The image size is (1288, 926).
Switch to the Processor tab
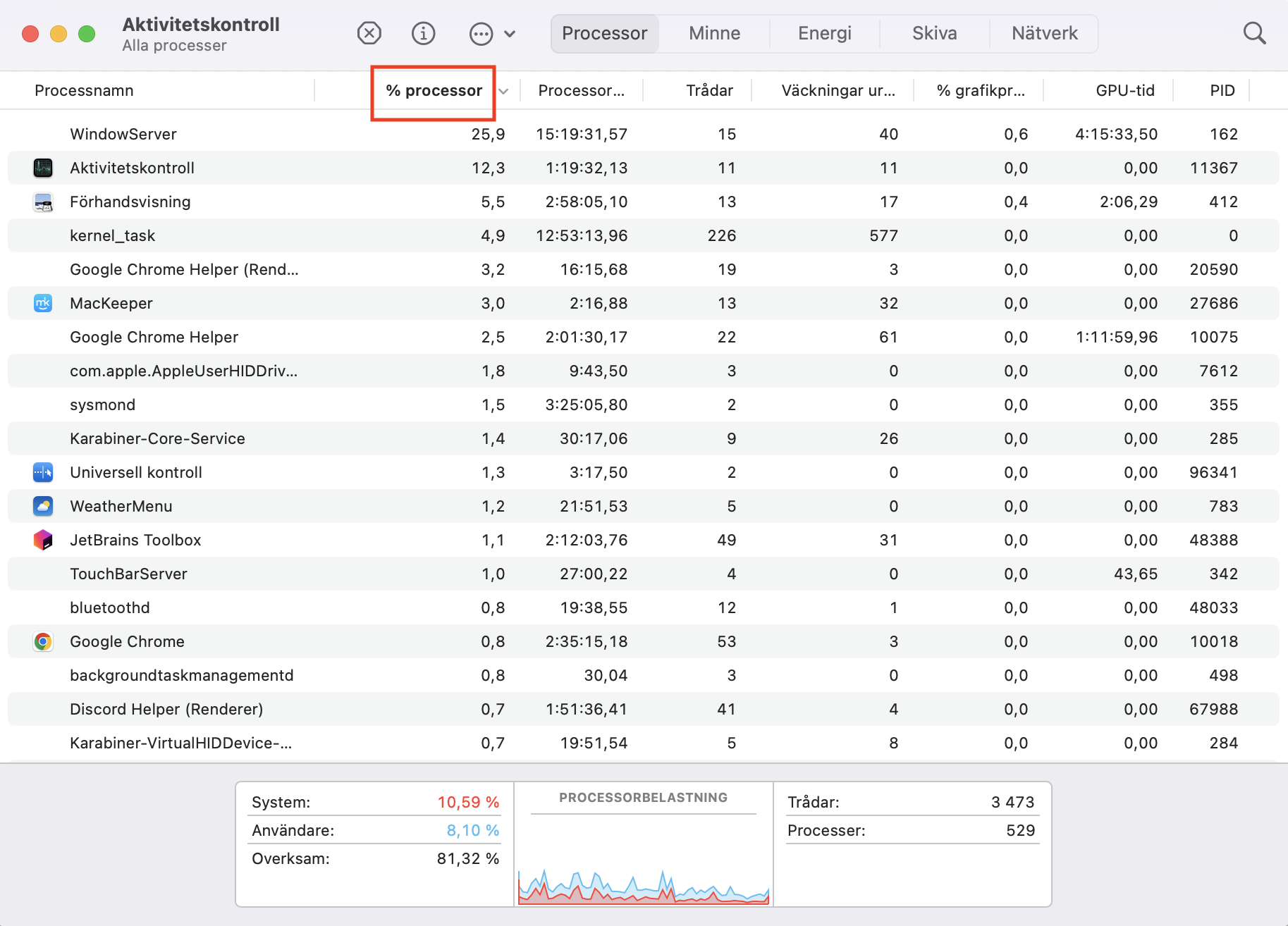[605, 33]
